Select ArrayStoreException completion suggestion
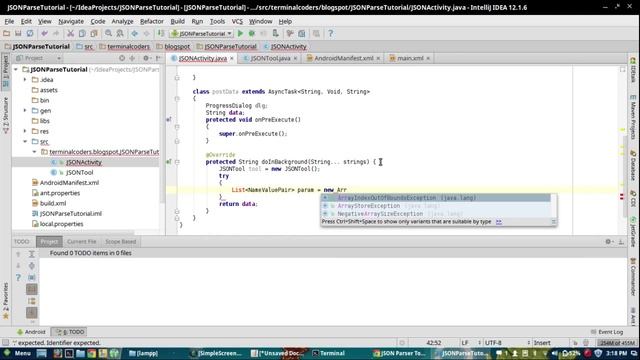640x360 pixels. (x=436, y=206)
